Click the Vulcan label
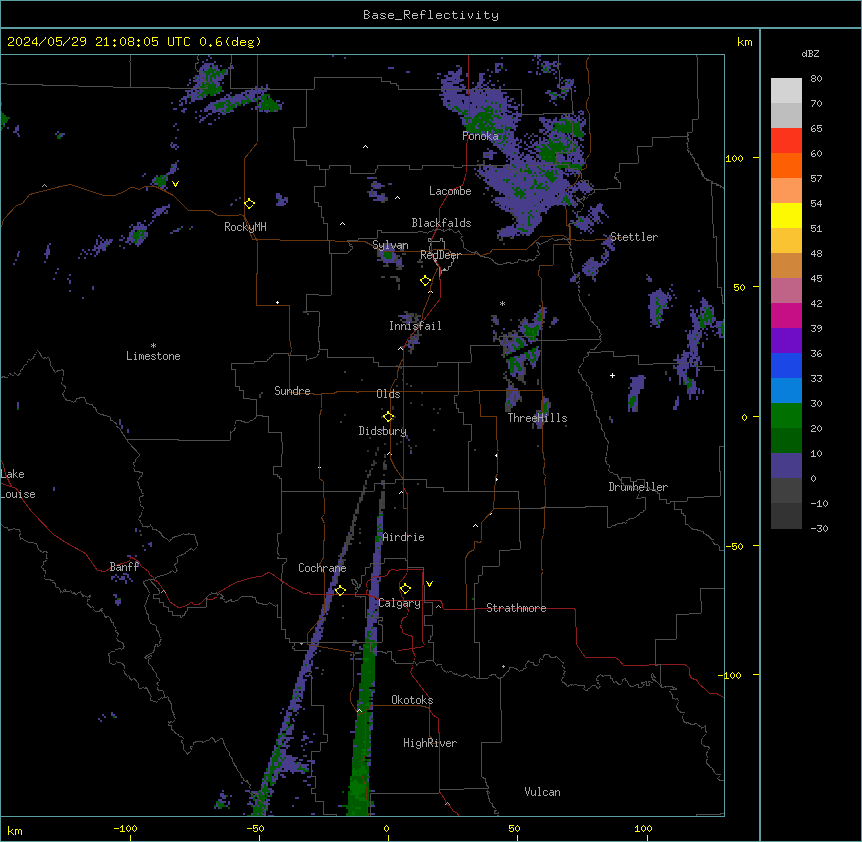The width and height of the screenshot is (862, 842). pos(542,792)
